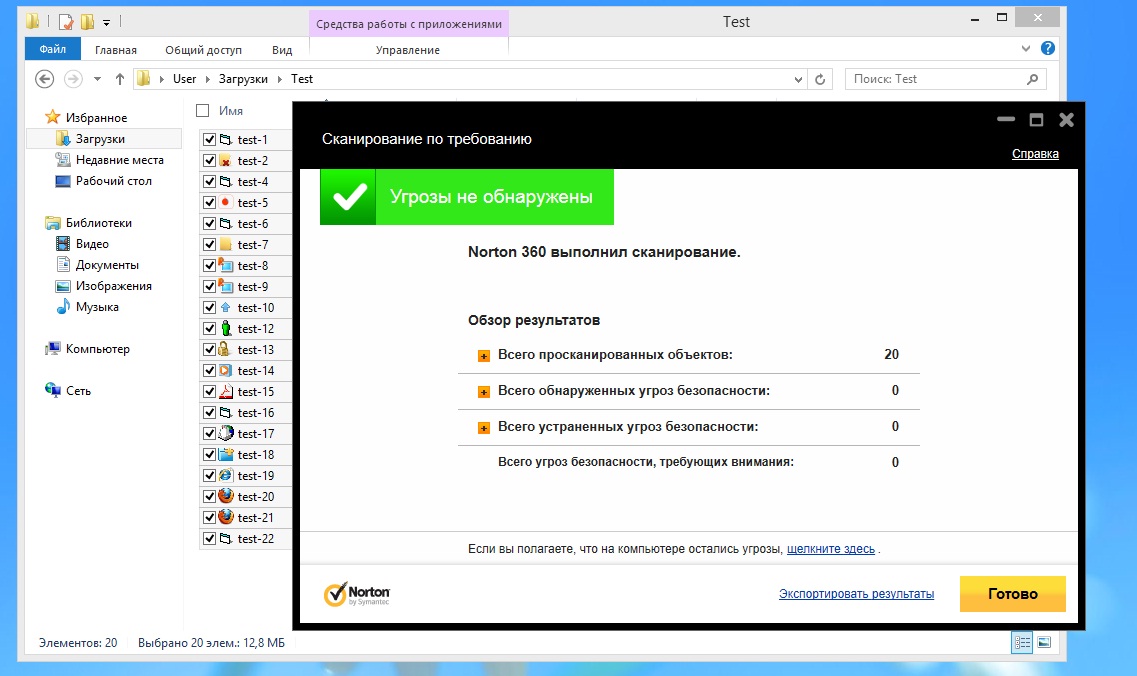Uncheck the test-6 checkbox
This screenshot has width=1137, height=676.
210,223
